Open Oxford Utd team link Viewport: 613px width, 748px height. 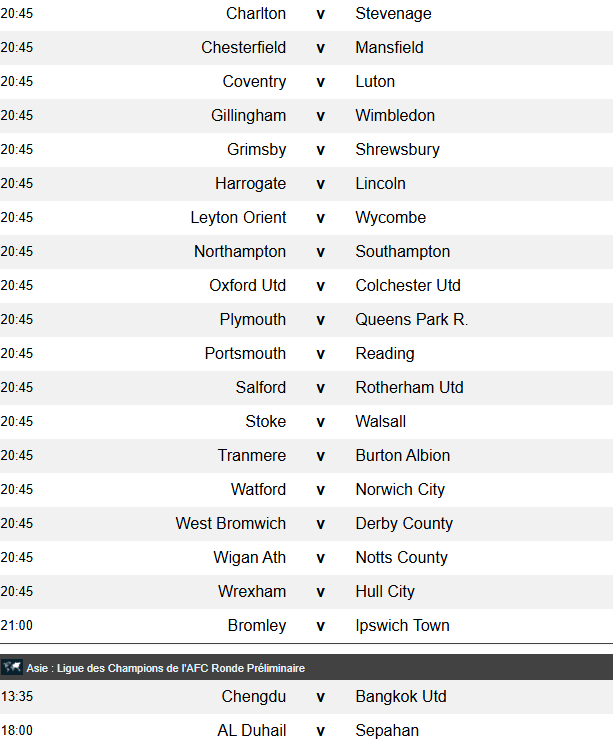pyautogui.click(x=247, y=286)
